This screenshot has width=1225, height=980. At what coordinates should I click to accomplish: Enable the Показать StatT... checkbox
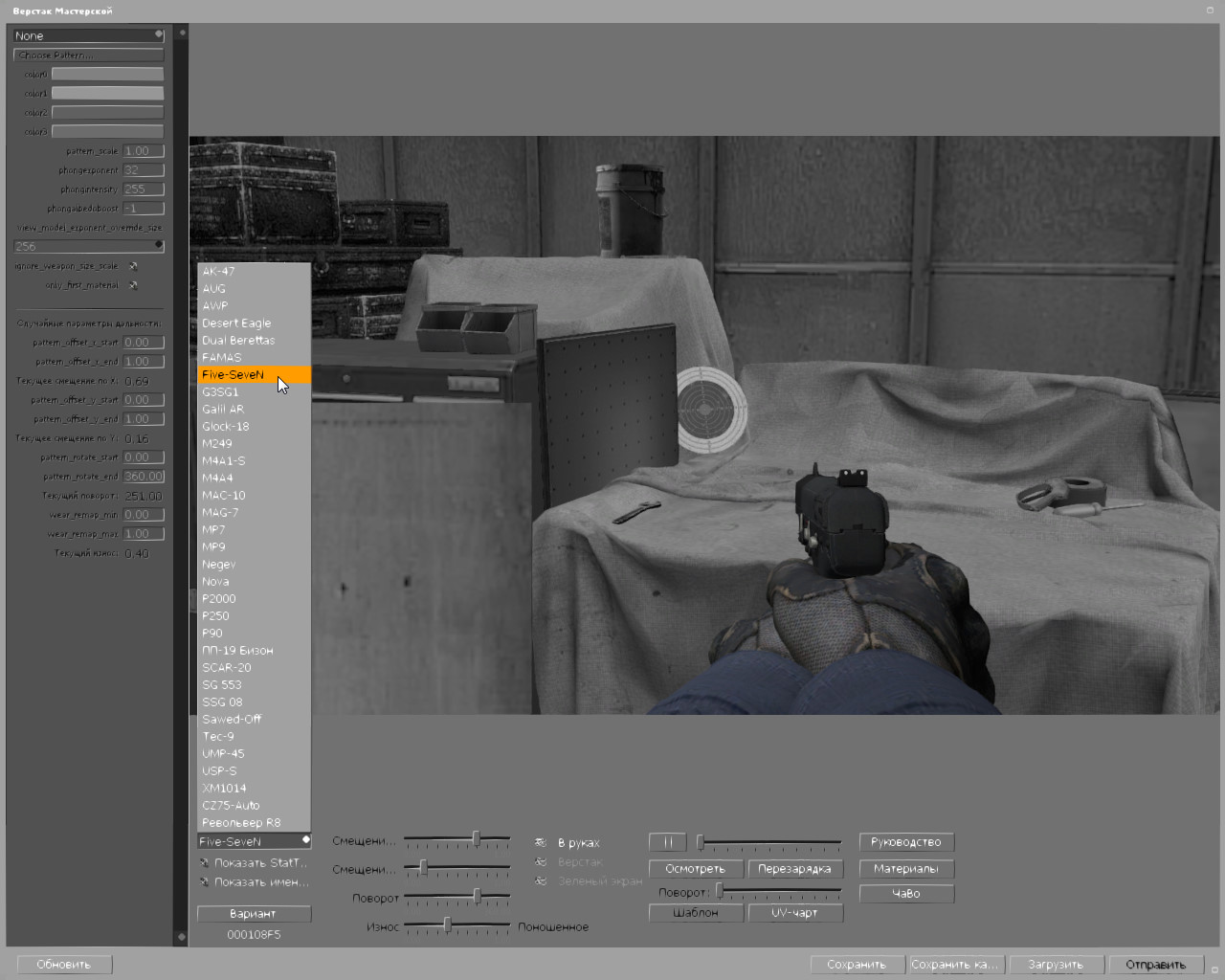[x=204, y=862]
